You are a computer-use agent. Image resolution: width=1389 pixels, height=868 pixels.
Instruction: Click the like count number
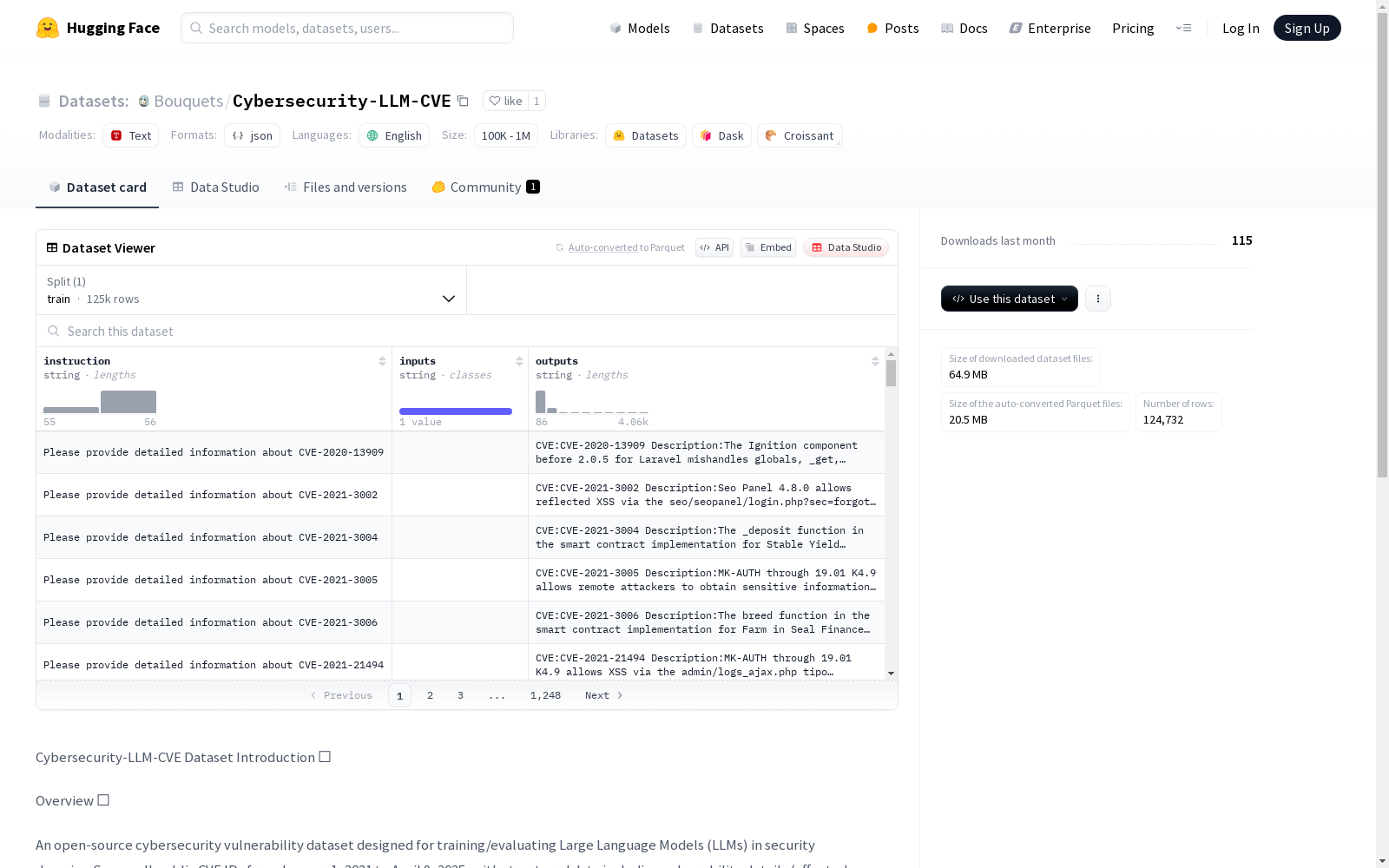(537, 101)
